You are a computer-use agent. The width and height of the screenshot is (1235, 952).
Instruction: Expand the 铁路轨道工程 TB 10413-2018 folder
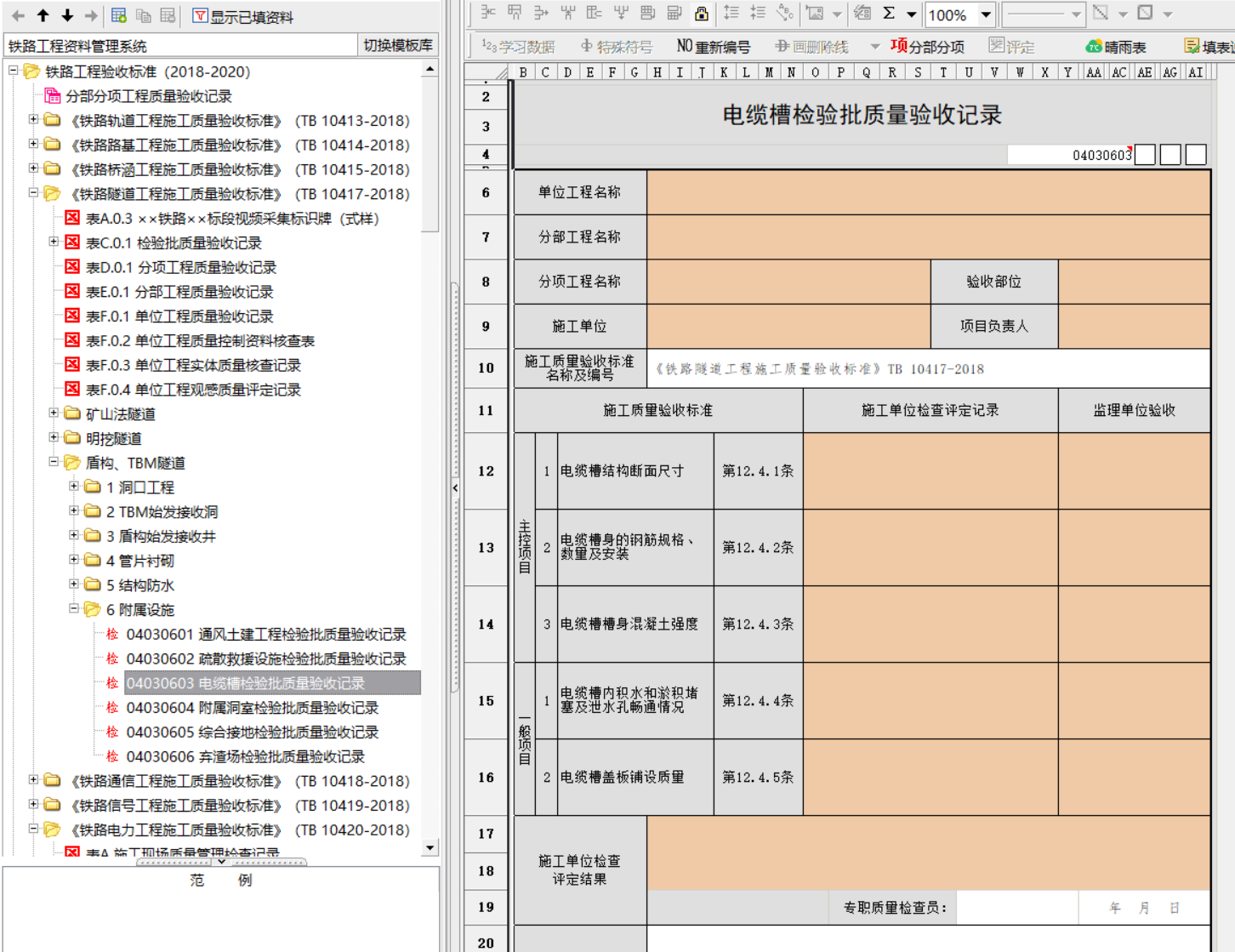pos(33,119)
